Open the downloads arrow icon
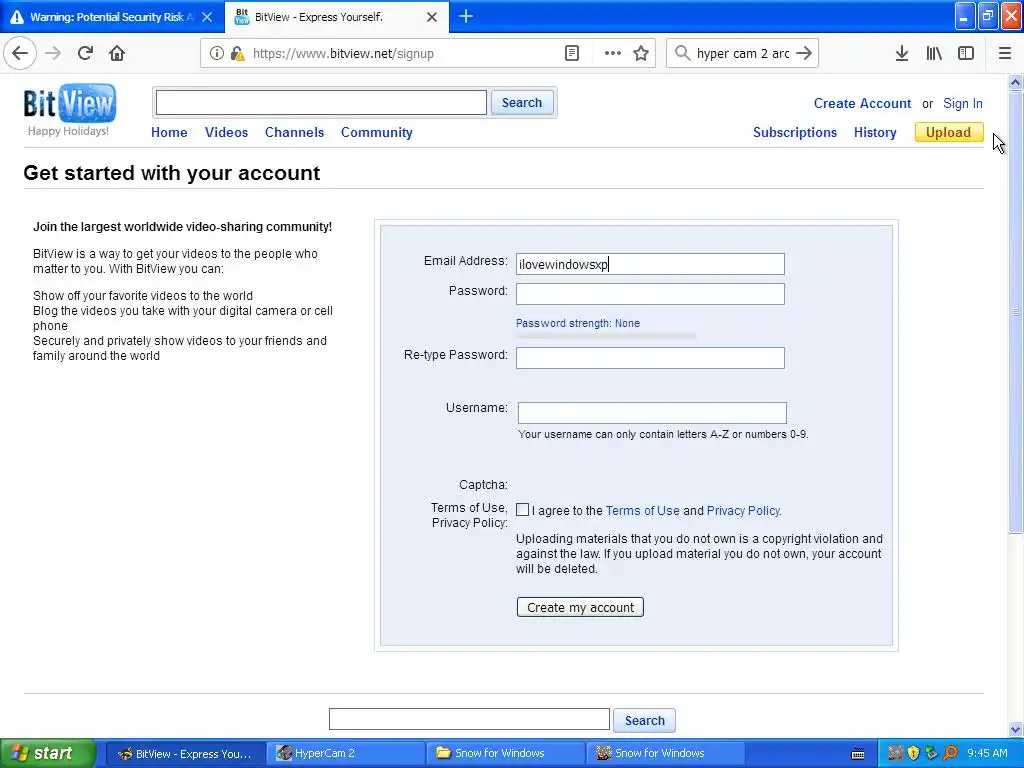 [x=902, y=54]
